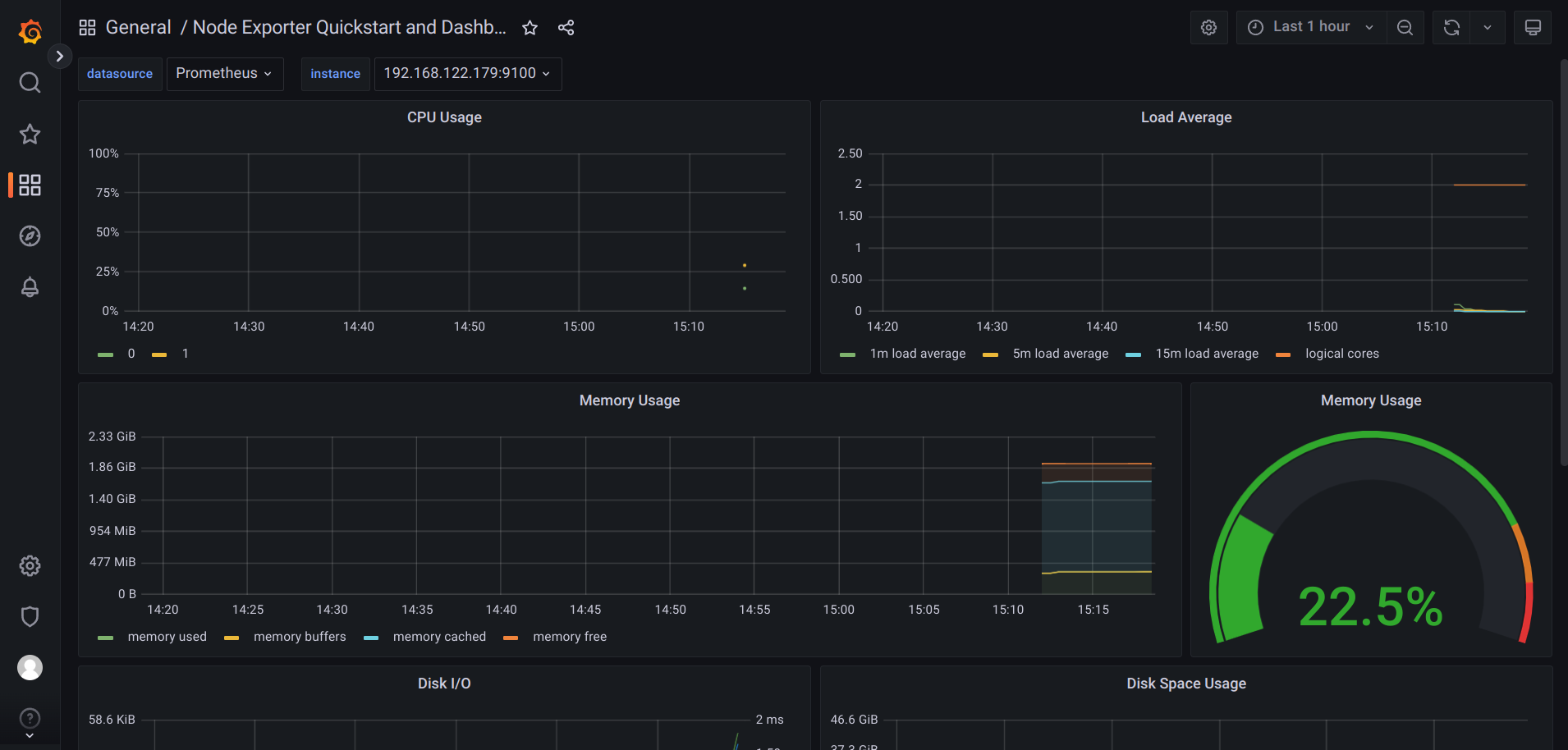This screenshot has height=750, width=1568.
Task: Open the Memory Usage gauge panel title
Action: [1371, 400]
